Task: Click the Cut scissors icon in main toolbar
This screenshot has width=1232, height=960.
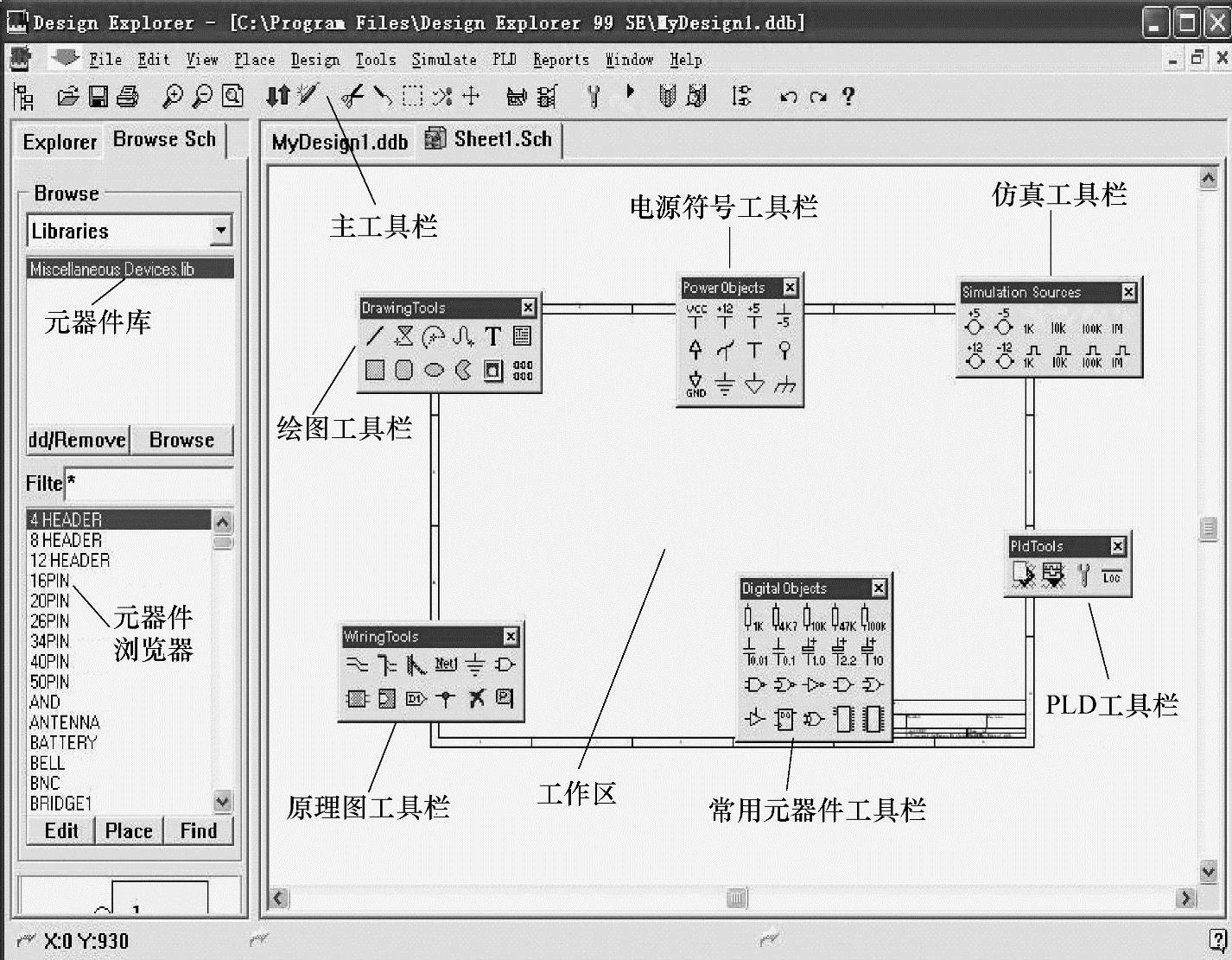Action: pos(352,96)
